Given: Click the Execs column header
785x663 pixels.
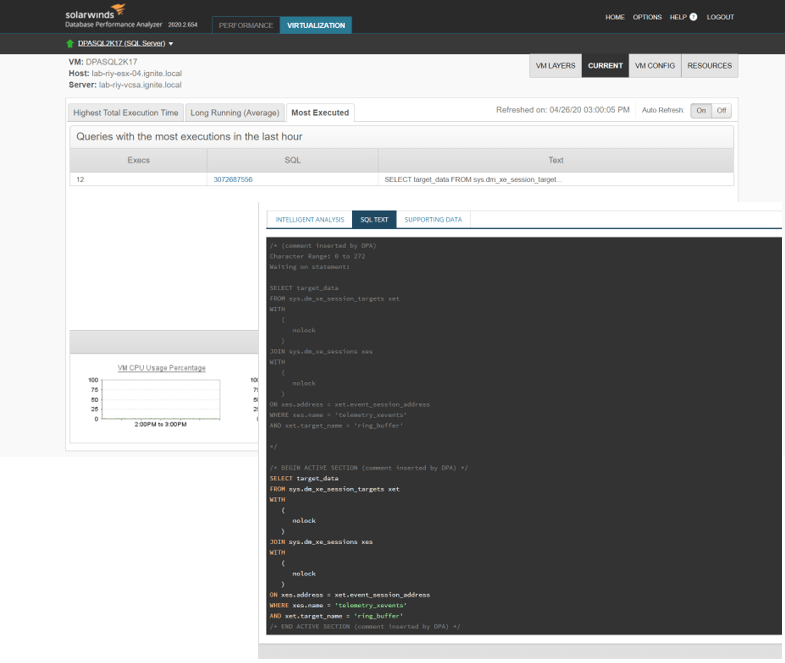Looking at the screenshot, I should pyautogui.click(x=138, y=160).
